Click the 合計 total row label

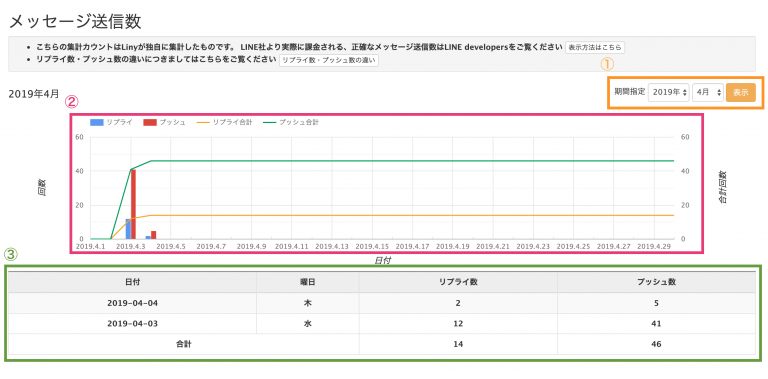point(184,344)
